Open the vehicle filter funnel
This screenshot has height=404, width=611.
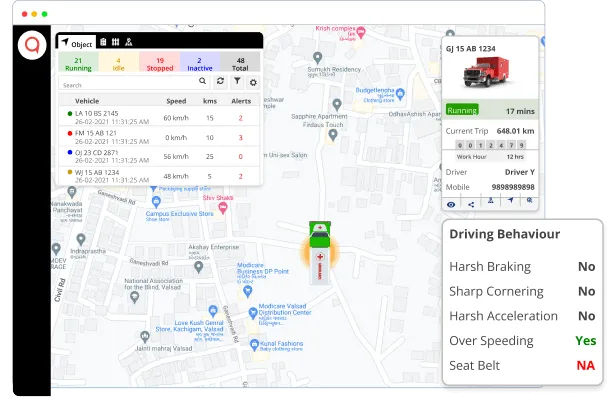[x=237, y=81]
